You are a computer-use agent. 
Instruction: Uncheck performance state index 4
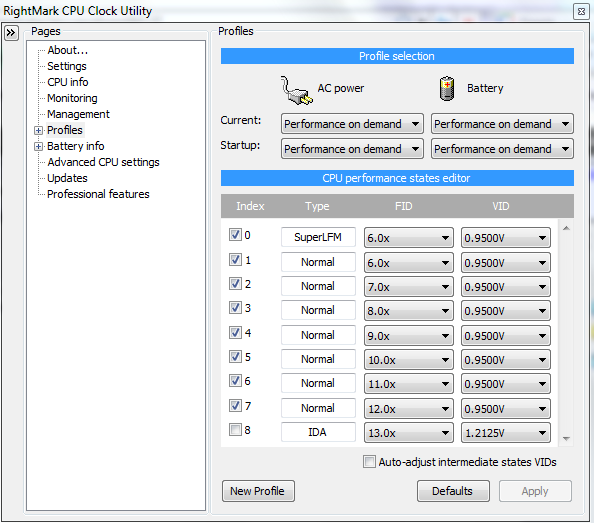point(235,333)
